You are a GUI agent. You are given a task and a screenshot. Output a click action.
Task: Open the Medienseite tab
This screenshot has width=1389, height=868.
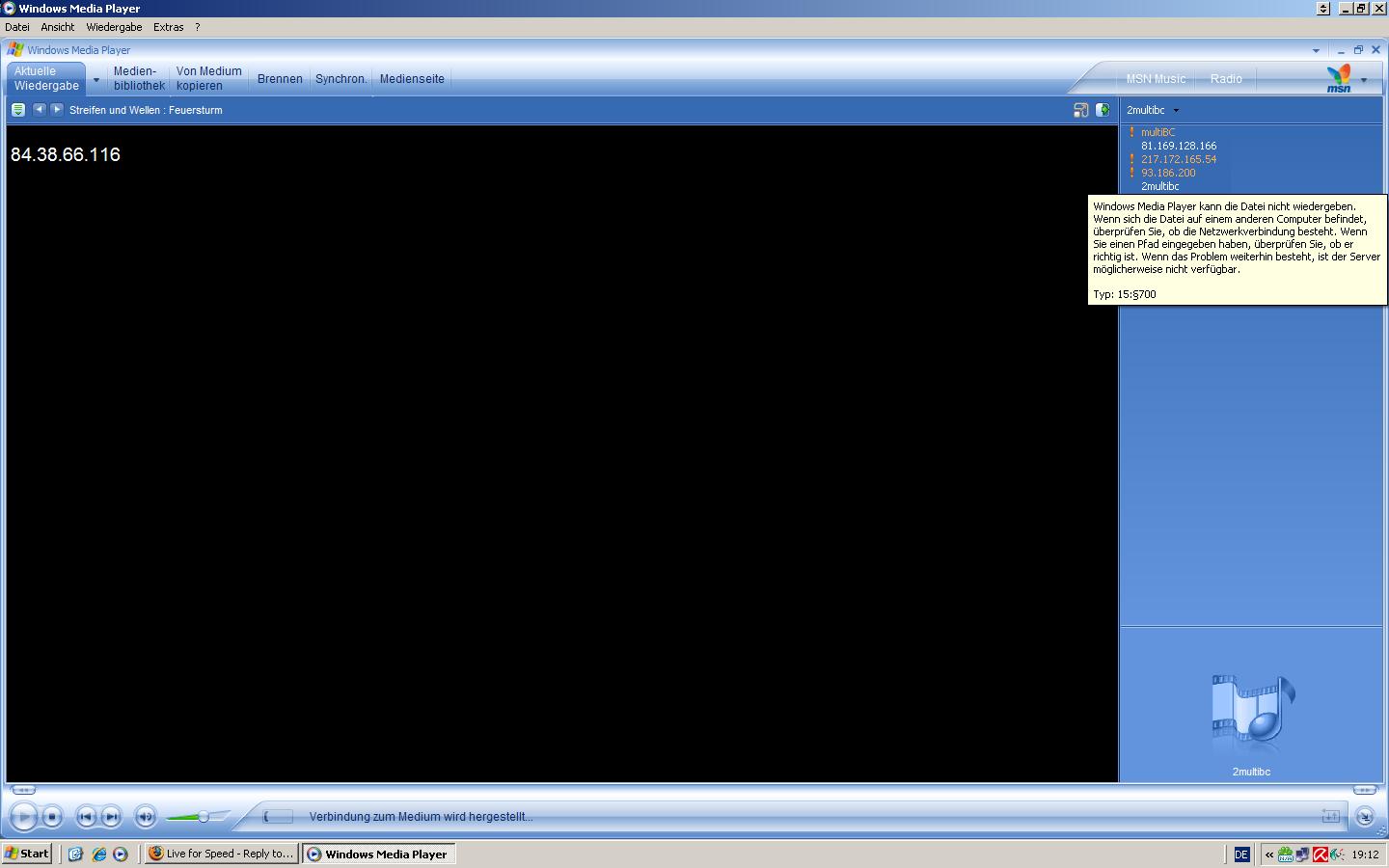pos(412,79)
